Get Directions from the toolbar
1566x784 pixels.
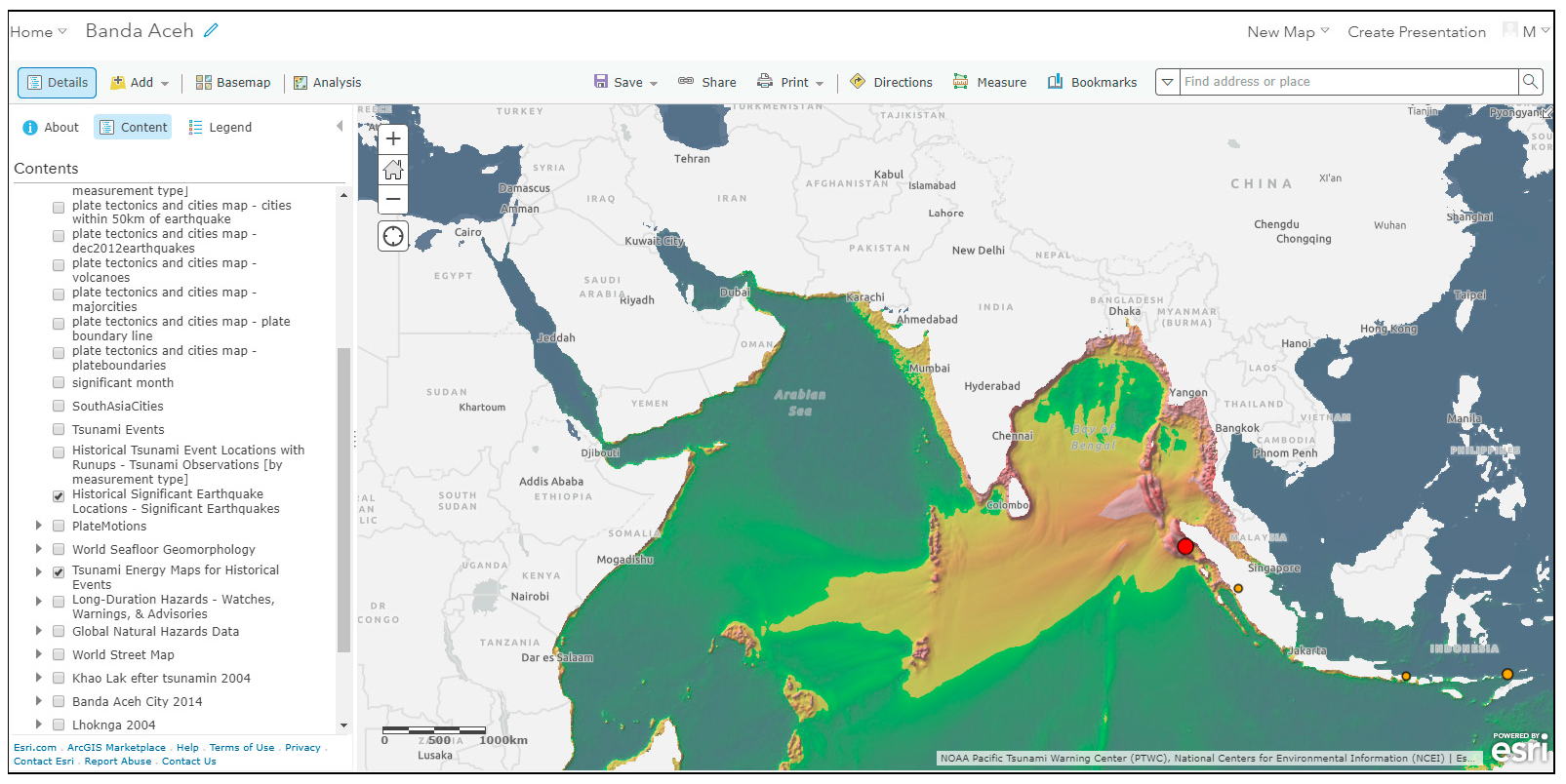(891, 83)
